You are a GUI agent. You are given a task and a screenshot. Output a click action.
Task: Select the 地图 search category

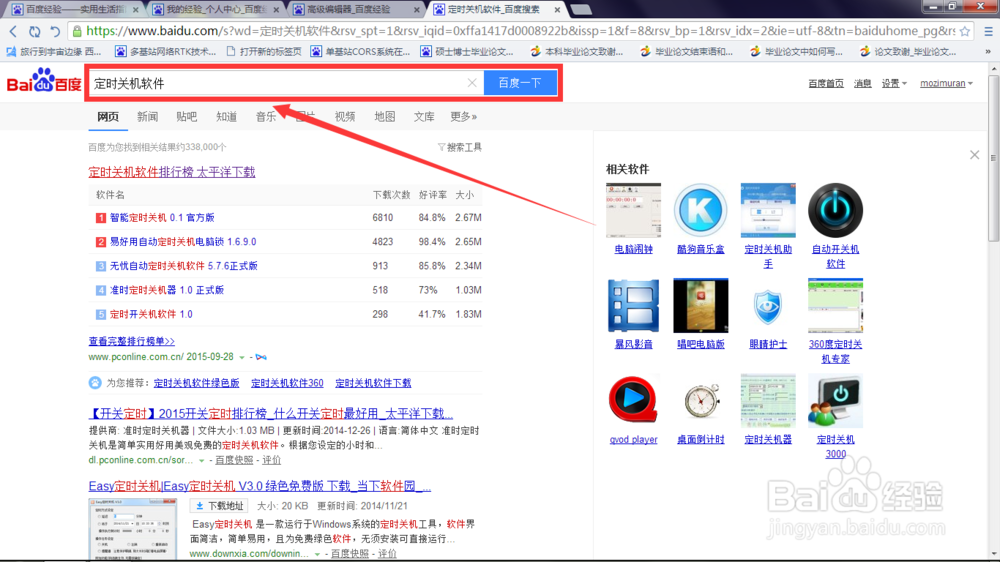[385, 117]
